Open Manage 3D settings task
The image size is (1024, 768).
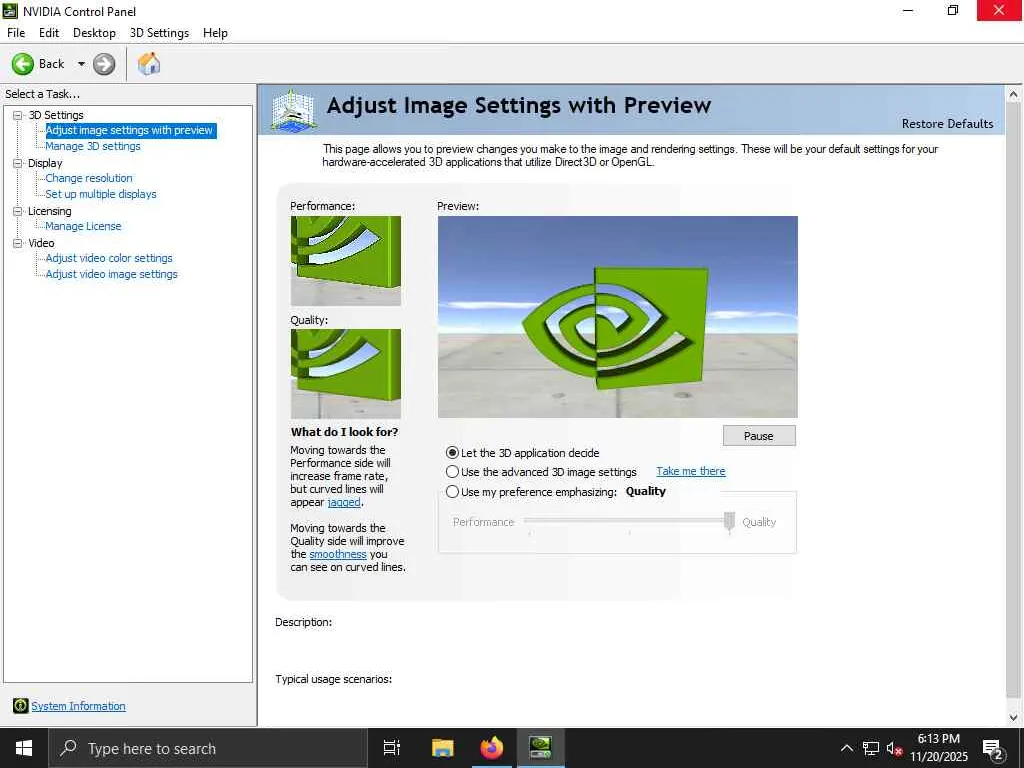pos(93,146)
